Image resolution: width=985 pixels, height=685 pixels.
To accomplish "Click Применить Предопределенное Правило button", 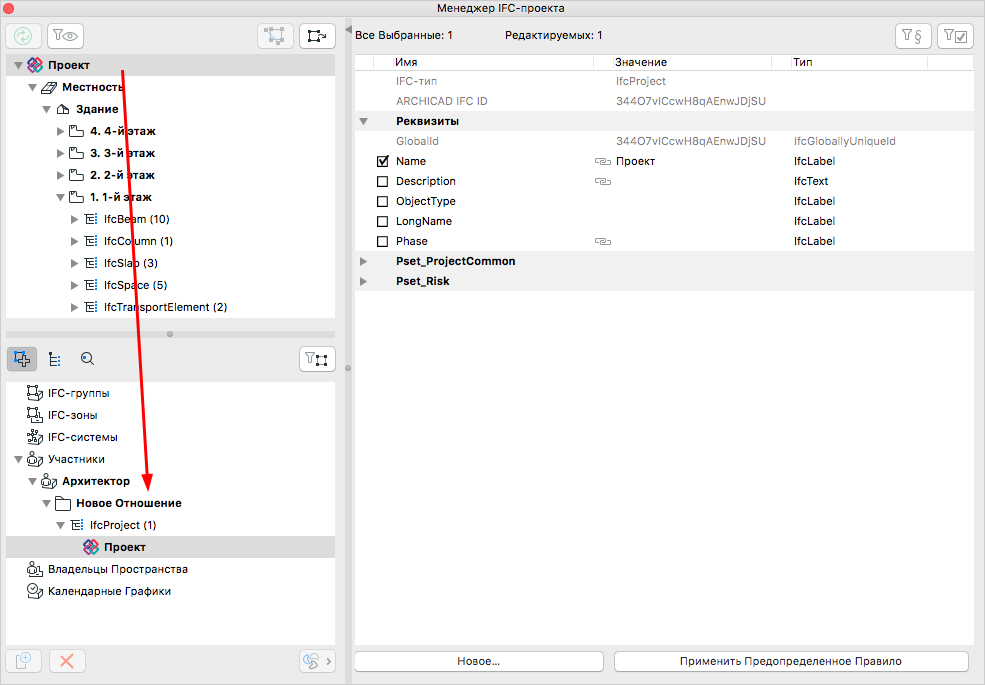I will point(791,661).
